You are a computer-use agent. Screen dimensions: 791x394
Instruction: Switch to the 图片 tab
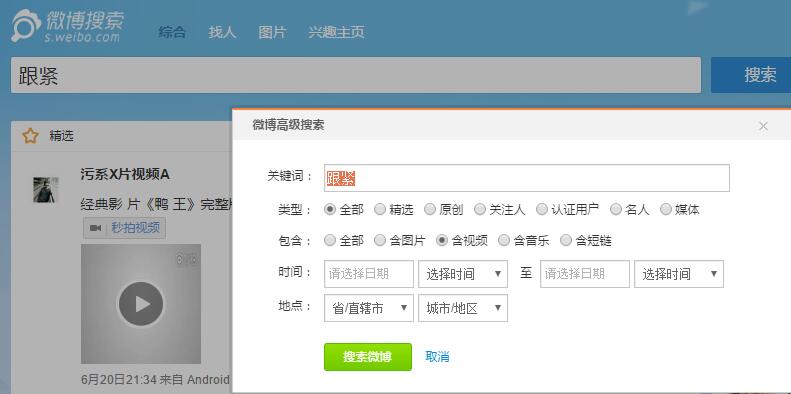[x=272, y=32]
